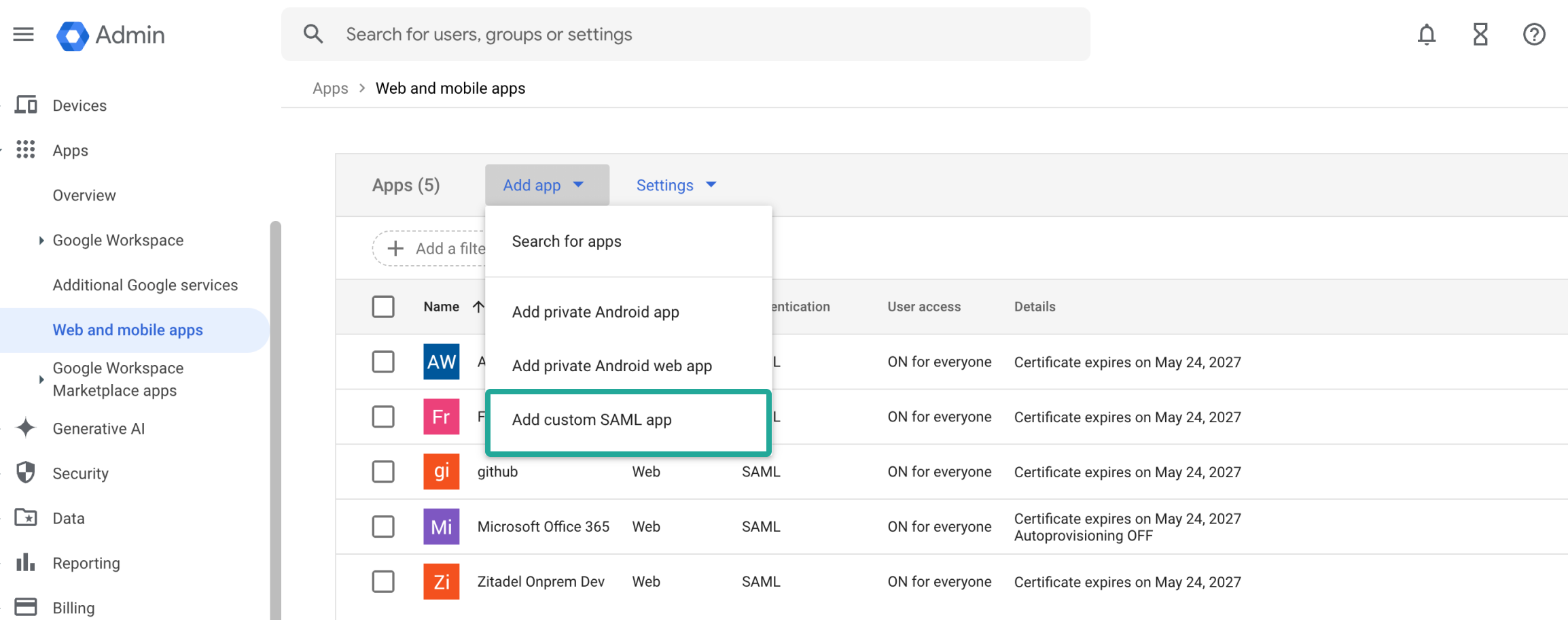Click the Microsoft Office 365 app icon

click(x=441, y=527)
